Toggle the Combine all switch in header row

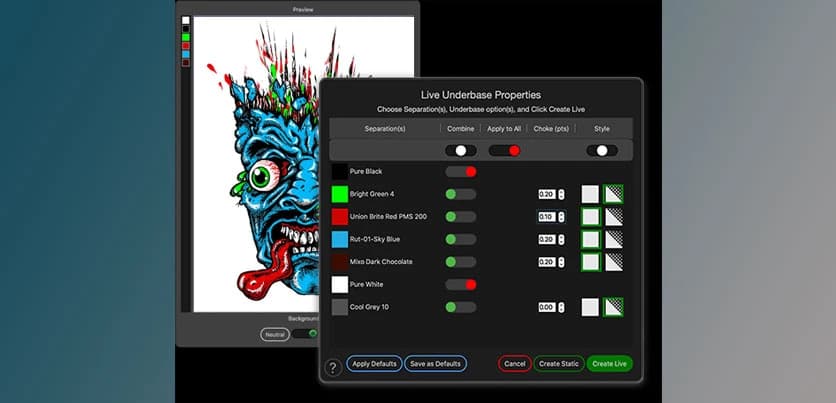tap(461, 150)
